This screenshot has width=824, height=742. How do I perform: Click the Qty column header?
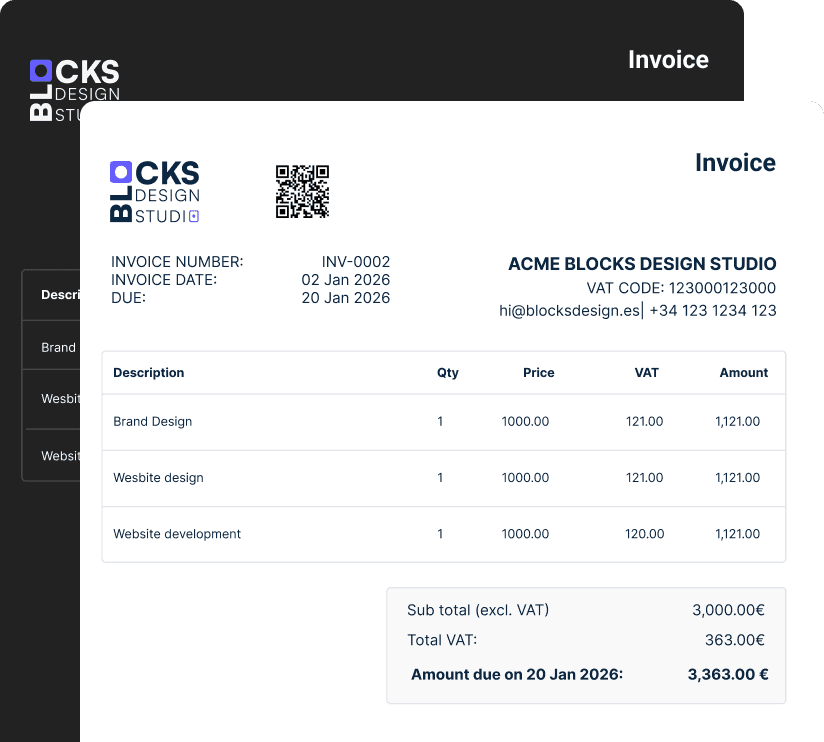(x=448, y=373)
